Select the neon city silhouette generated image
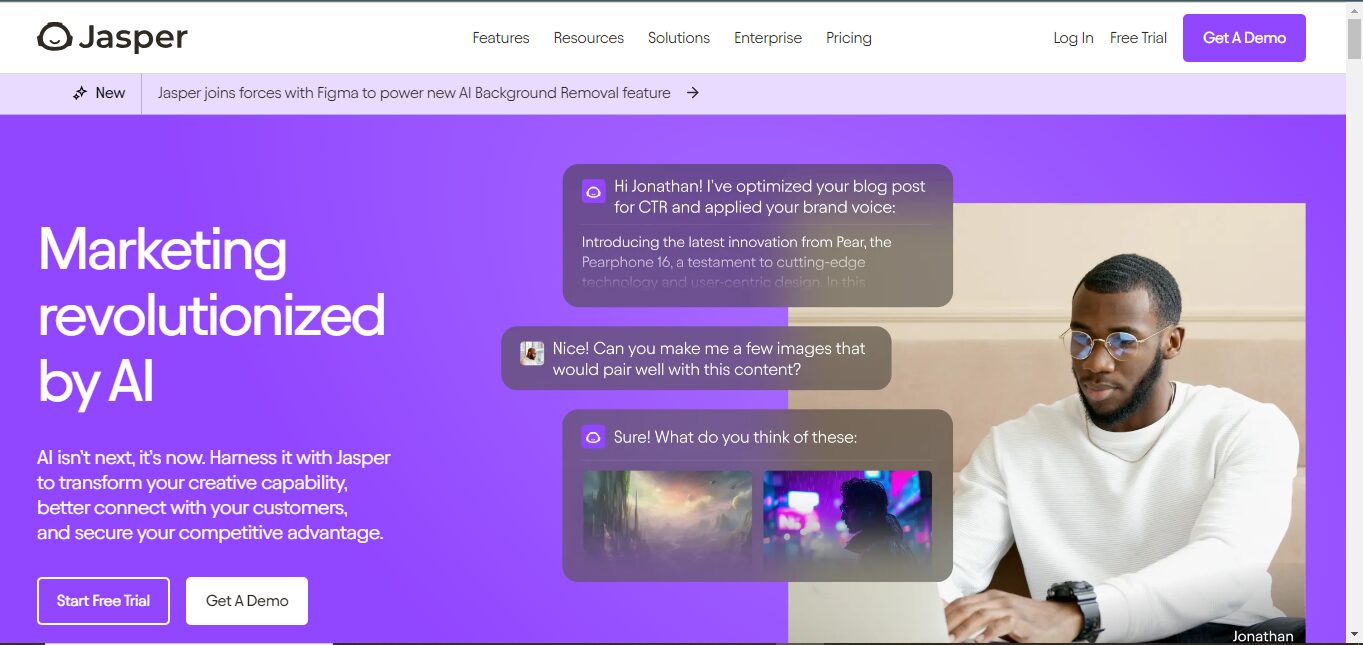Screen dimensions: 1363x645 pos(847,519)
